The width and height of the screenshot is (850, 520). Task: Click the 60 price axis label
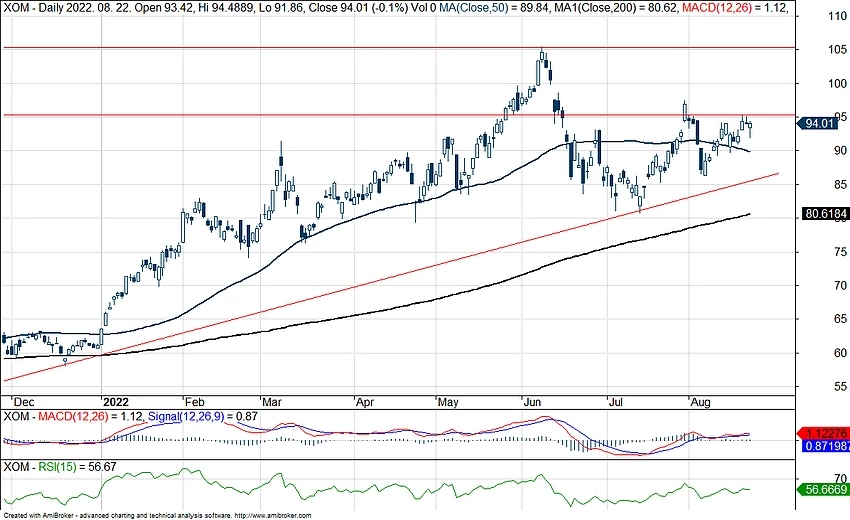tap(840, 353)
